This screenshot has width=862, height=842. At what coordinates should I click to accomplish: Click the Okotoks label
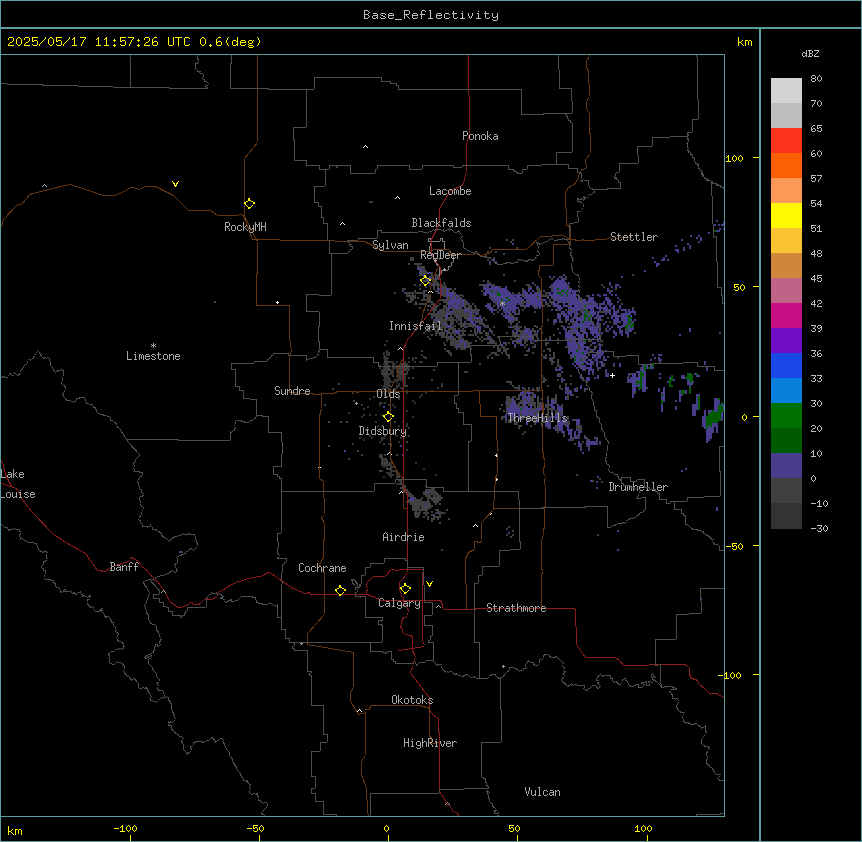(412, 700)
